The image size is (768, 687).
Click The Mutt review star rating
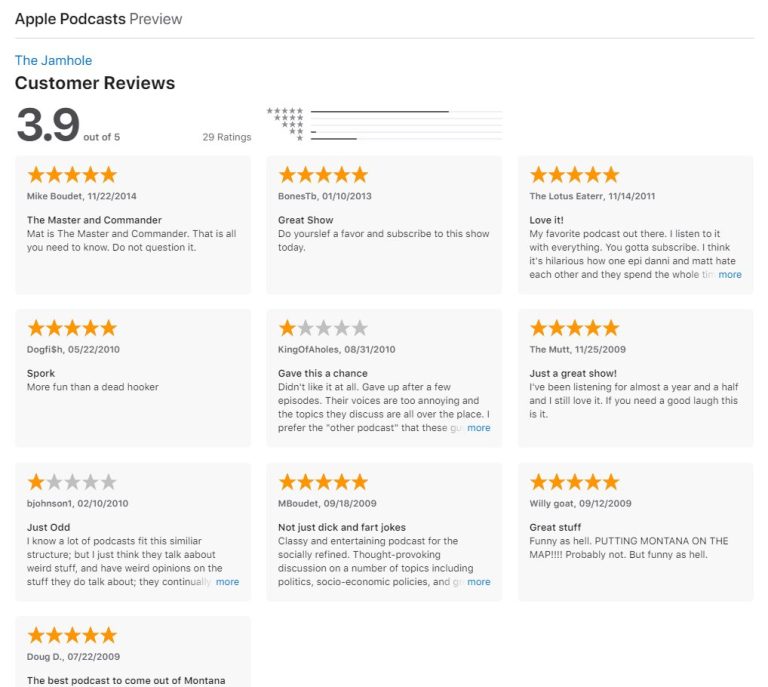pos(575,328)
